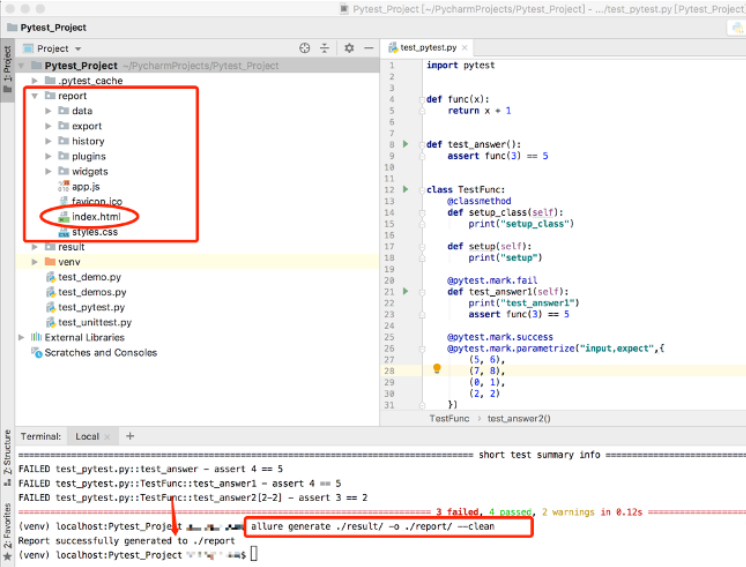Expand the export folder
Image resolution: width=746 pixels, height=567 pixels.
point(48,126)
